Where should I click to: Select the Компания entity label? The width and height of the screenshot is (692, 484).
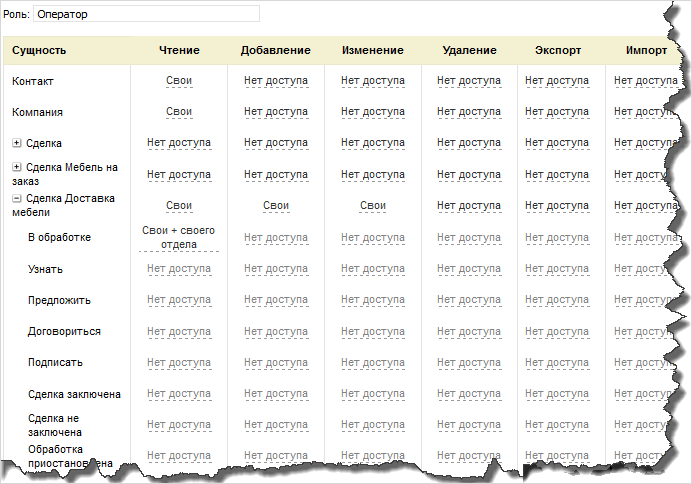(x=37, y=112)
